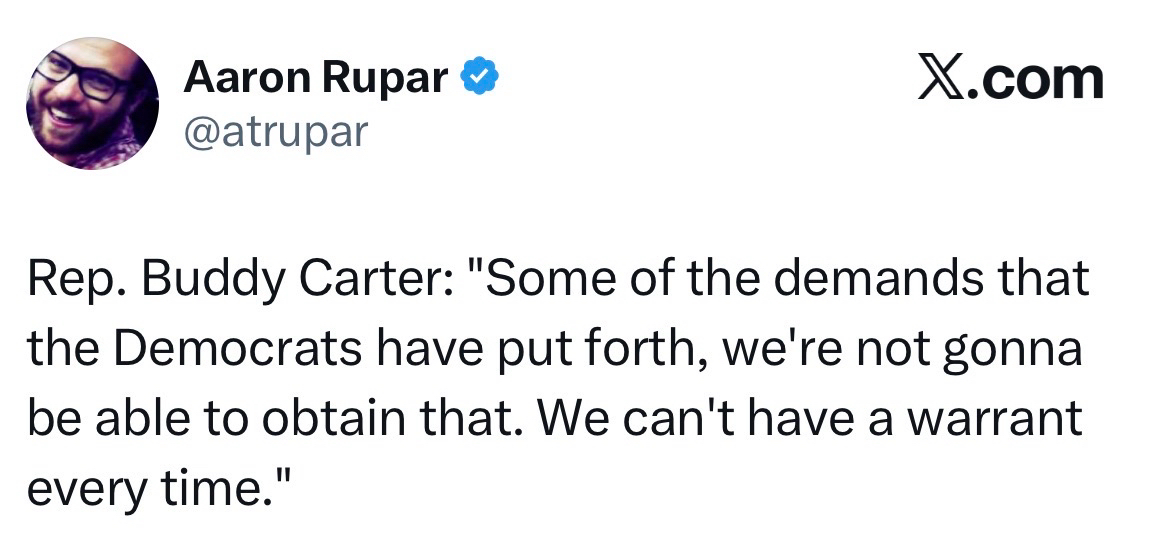Click the words "We can't" in the tweet
Image resolution: width=1170 pixels, height=541 pixels.
tap(610, 419)
